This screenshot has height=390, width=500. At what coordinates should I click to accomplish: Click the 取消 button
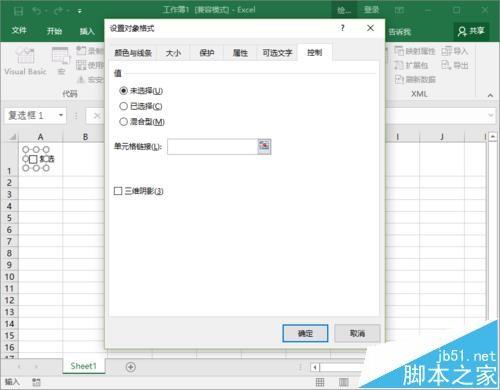pyautogui.click(x=357, y=333)
